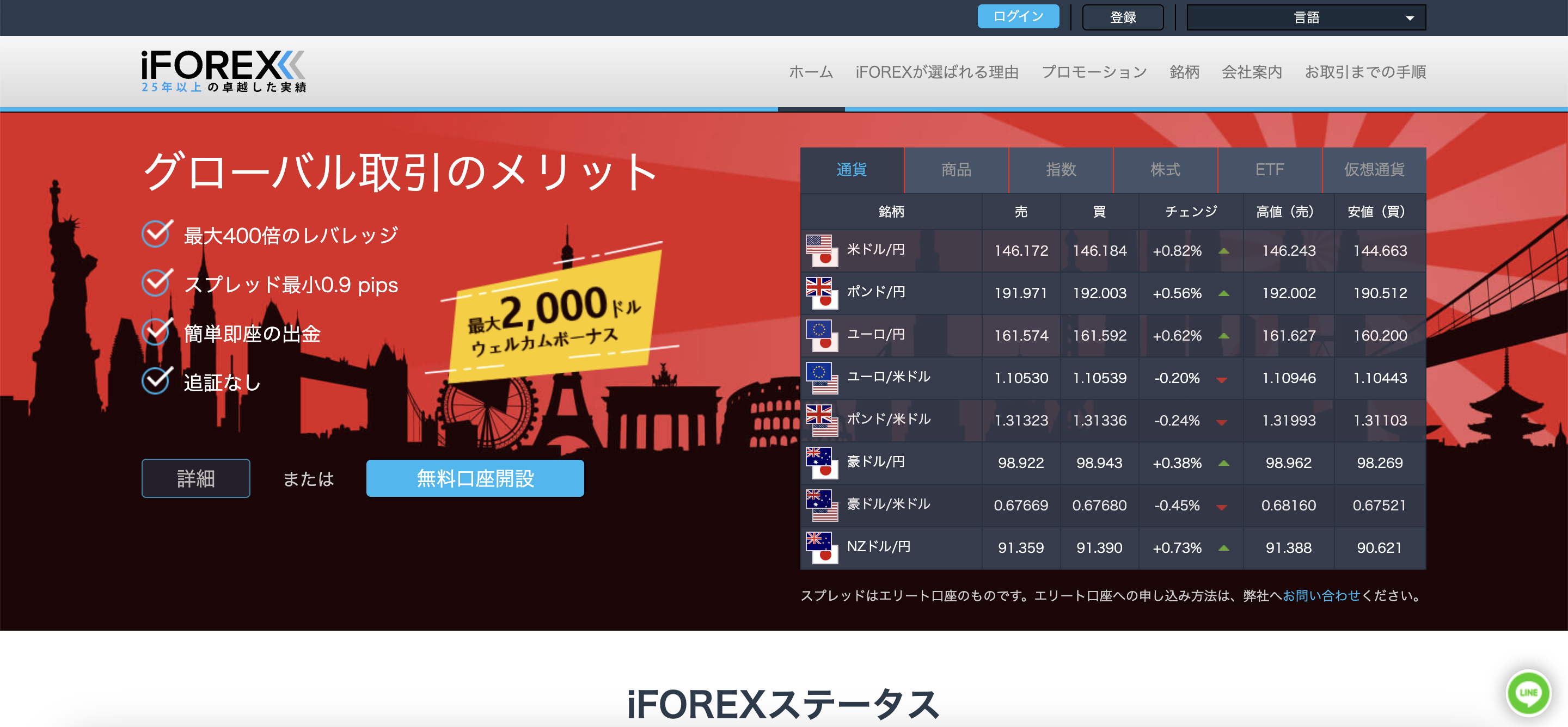Viewport: 1568px width, 727px height.
Task: Switch to the 商品 tab
Action: (956, 170)
